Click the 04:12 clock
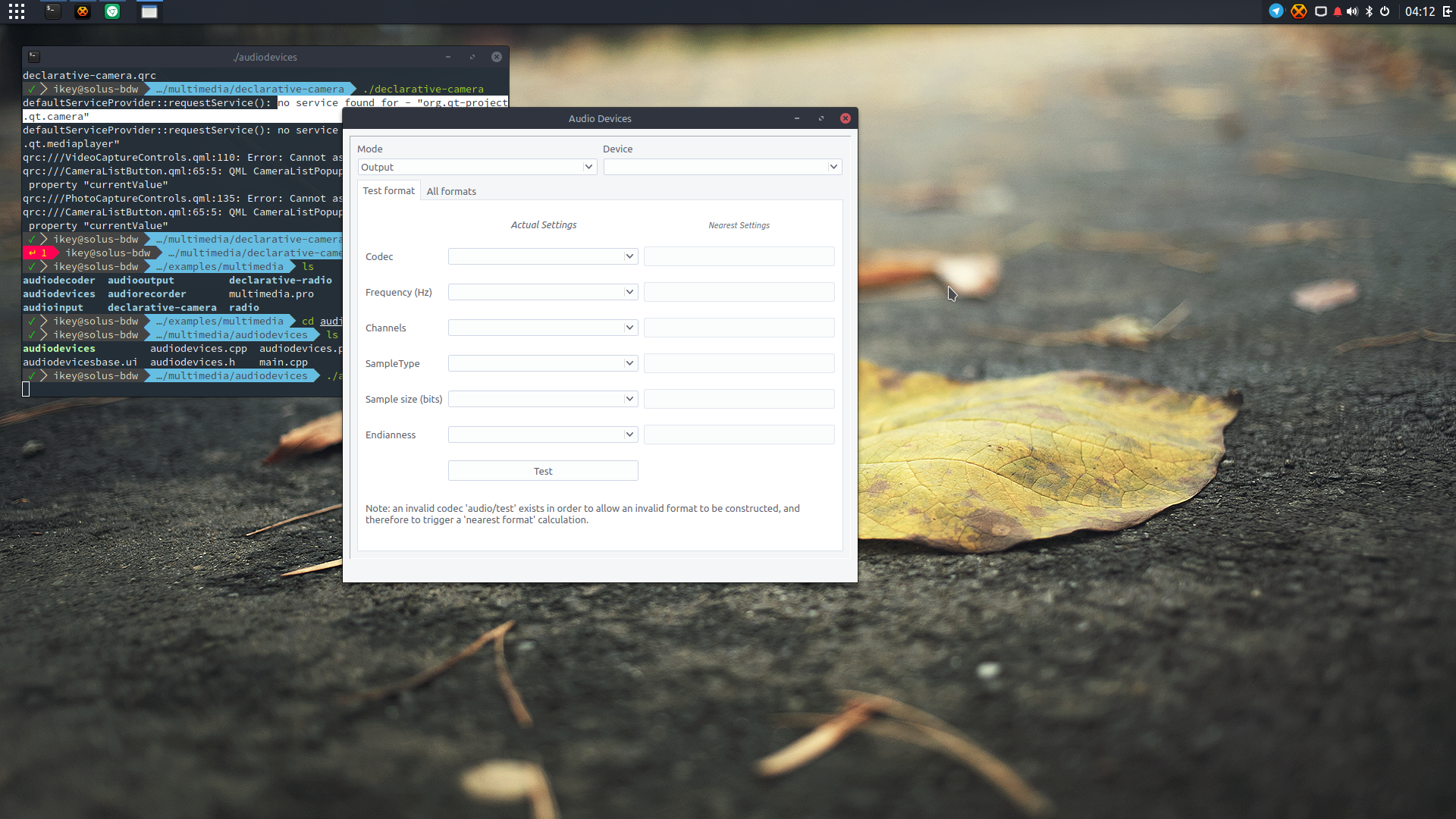 point(1420,11)
